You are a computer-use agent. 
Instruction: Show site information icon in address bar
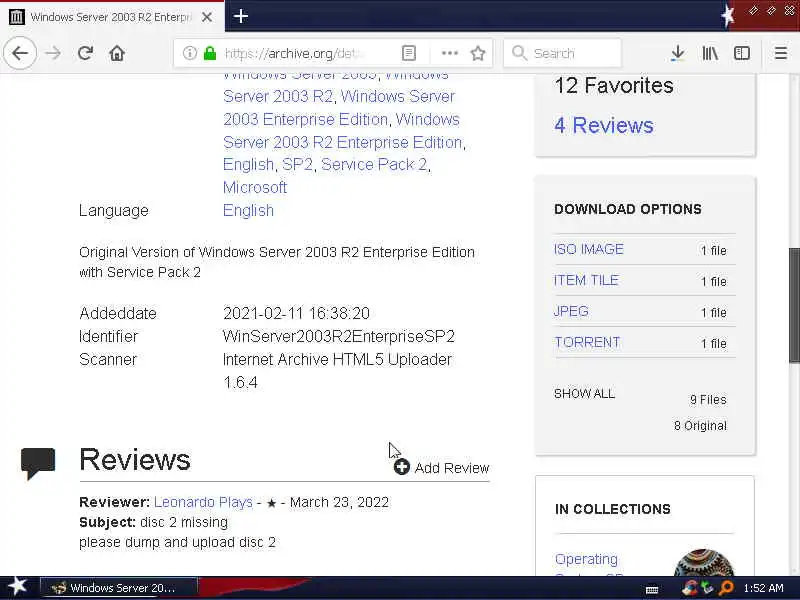click(189, 53)
